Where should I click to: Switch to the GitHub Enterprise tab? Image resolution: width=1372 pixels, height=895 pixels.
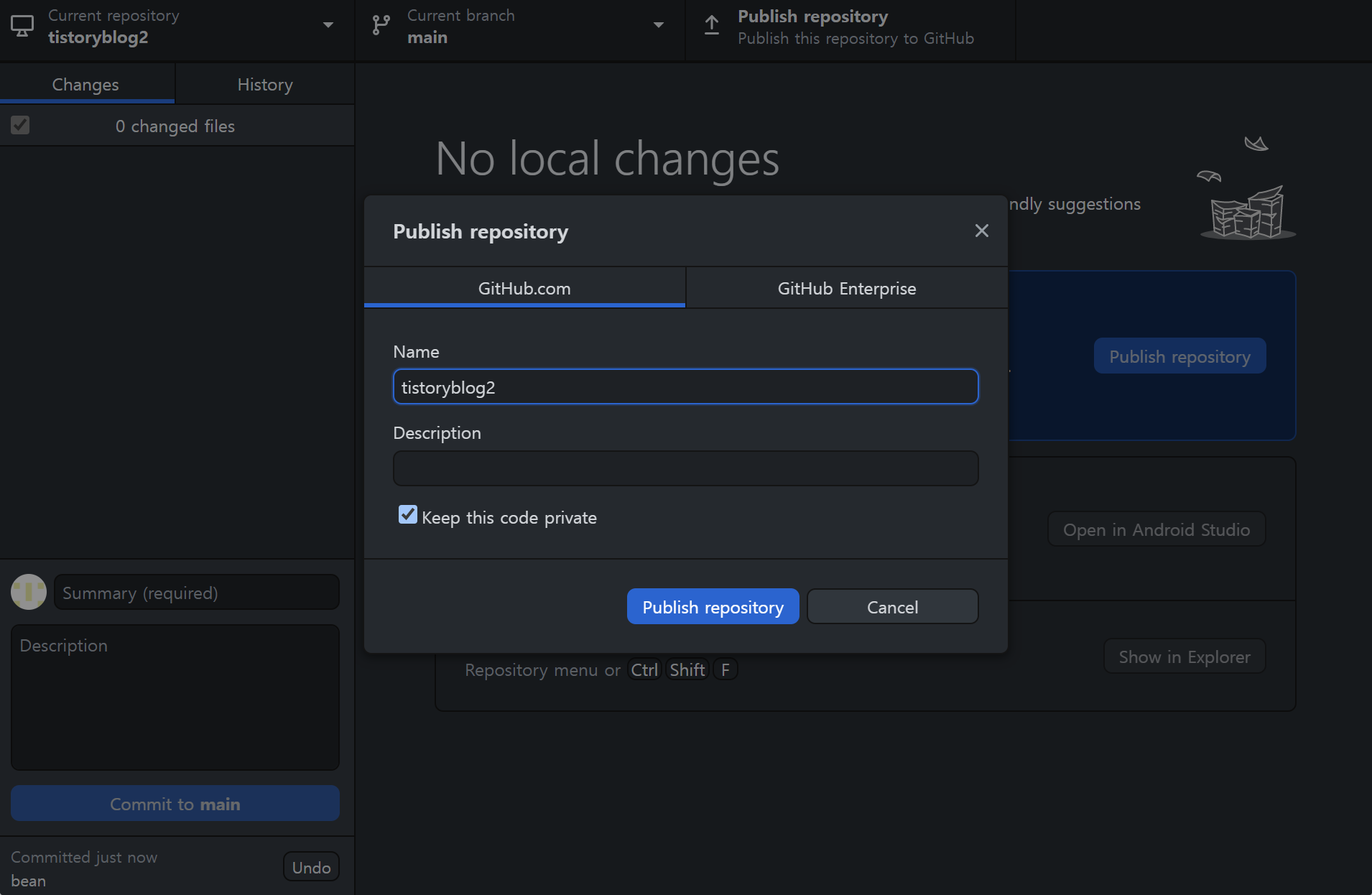click(x=847, y=288)
